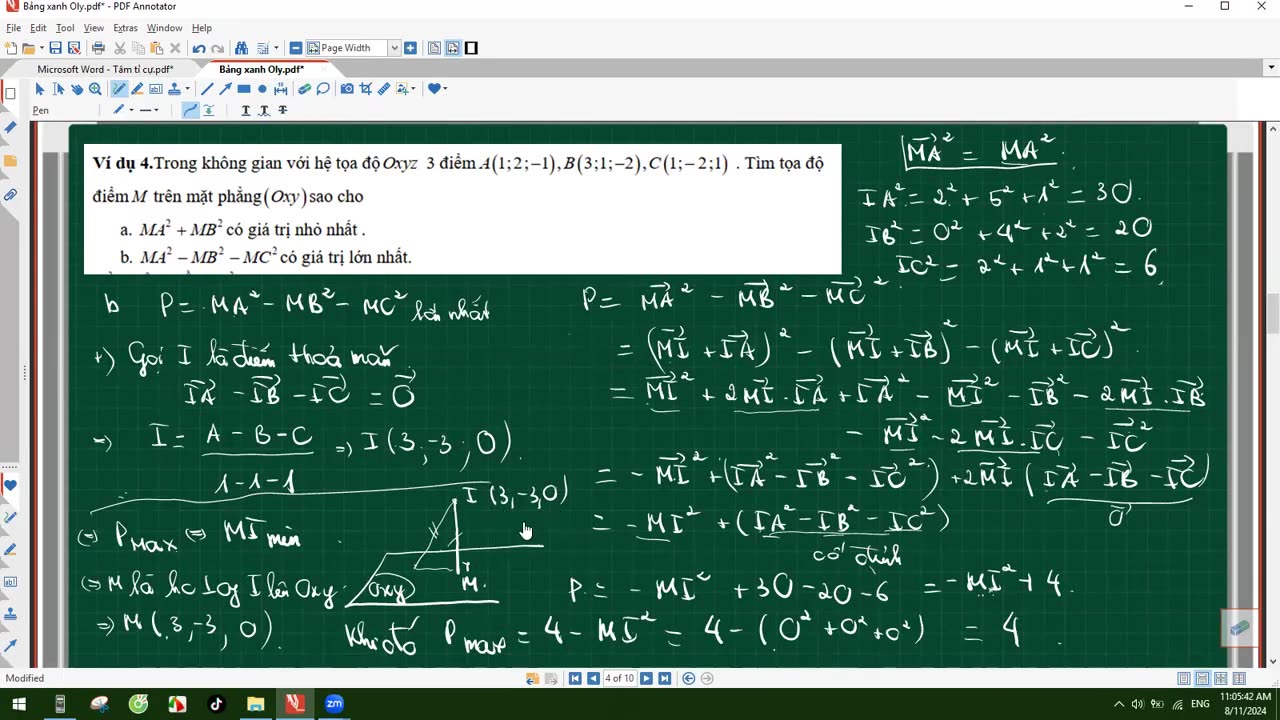Image resolution: width=1280 pixels, height=720 pixels.
Task: Choose the Pan hand tool
Action: tap(77, 89)
